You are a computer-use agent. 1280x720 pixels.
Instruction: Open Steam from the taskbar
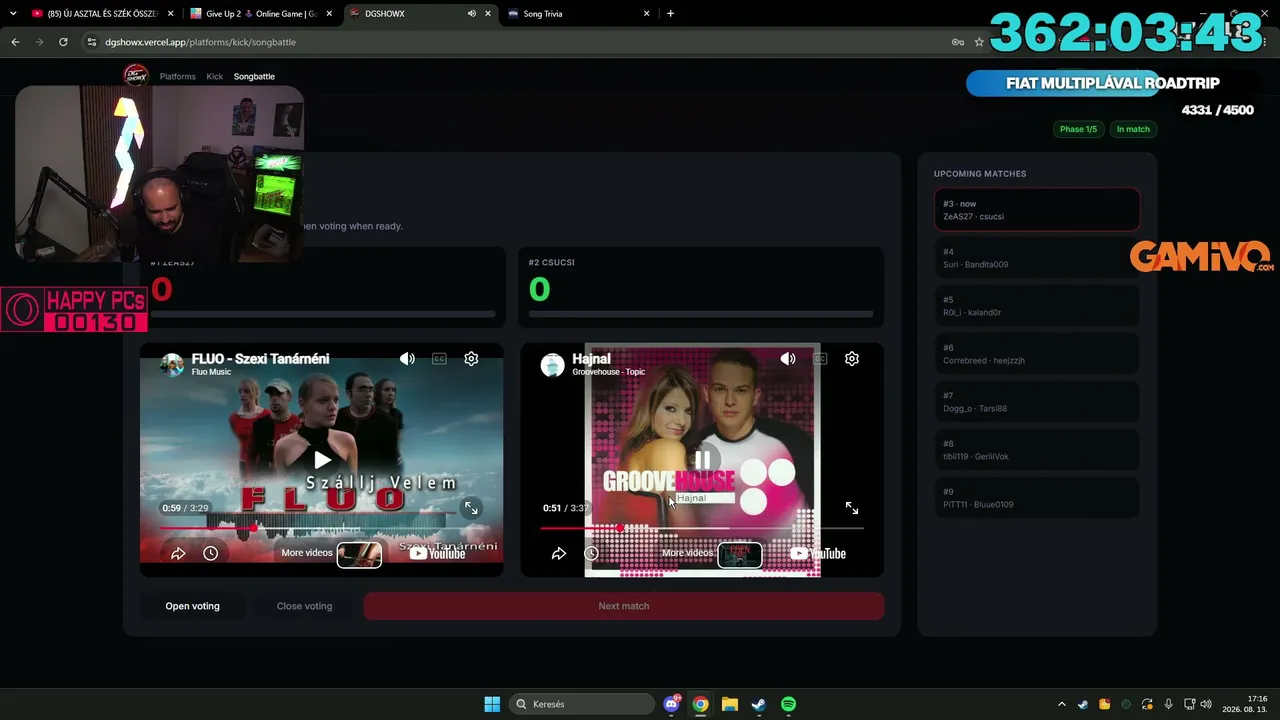tap(759, 704)
